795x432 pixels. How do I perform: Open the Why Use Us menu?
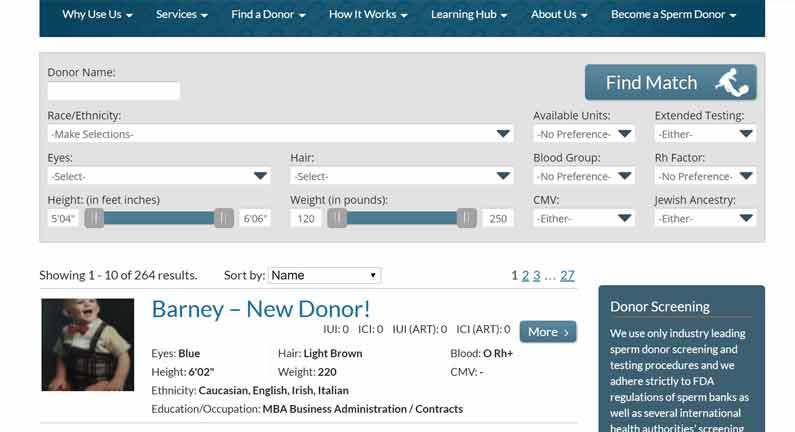[97, 15]
